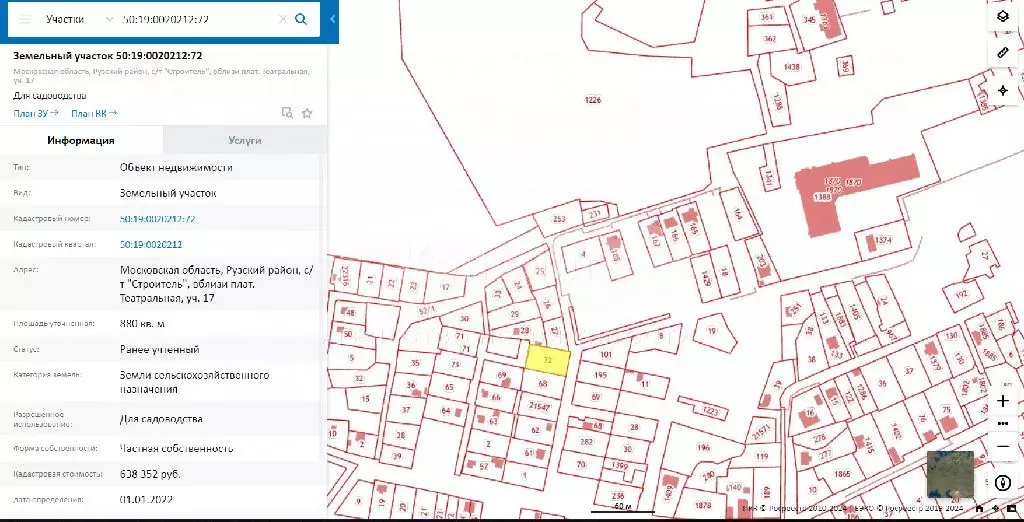
Task: Open the План КК link
Action: point(94,113)
